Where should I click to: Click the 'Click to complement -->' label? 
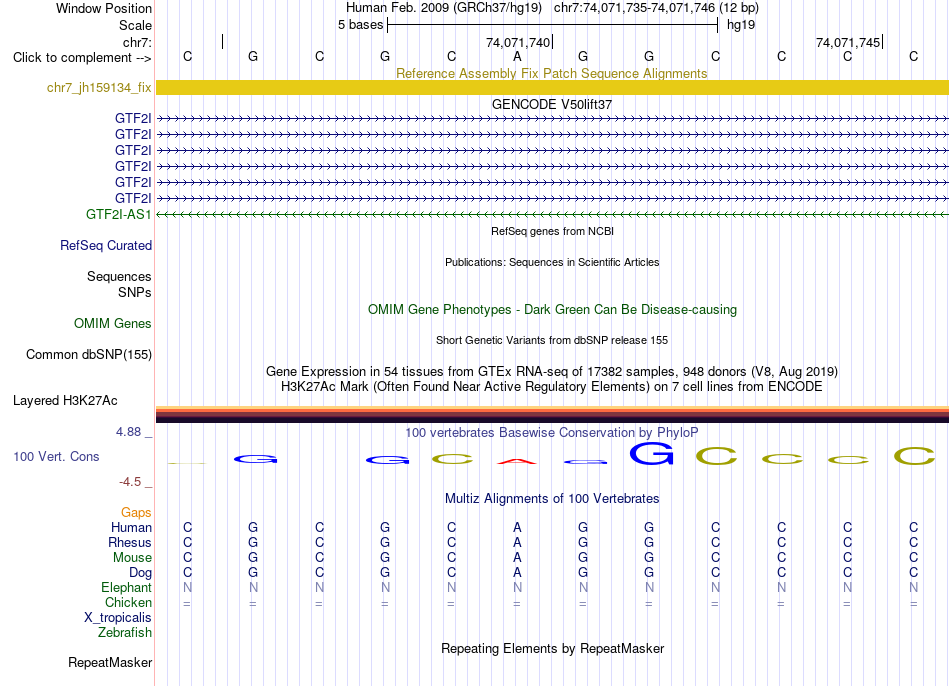click(82, 58)
